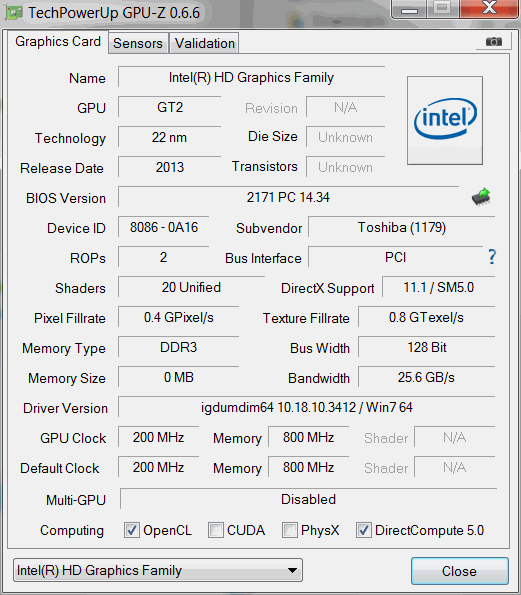
Task: Click the Intel logo image
Action: click(x=445, y=120)
